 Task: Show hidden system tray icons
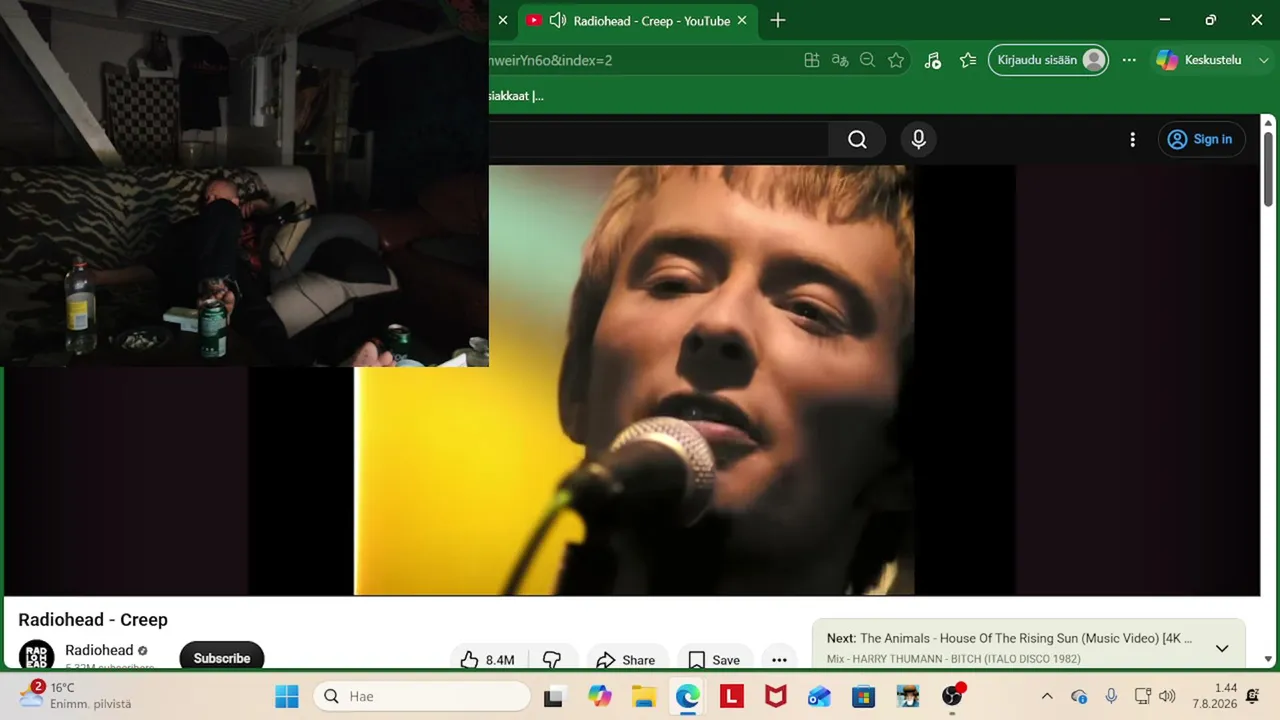coord(1047,696)
